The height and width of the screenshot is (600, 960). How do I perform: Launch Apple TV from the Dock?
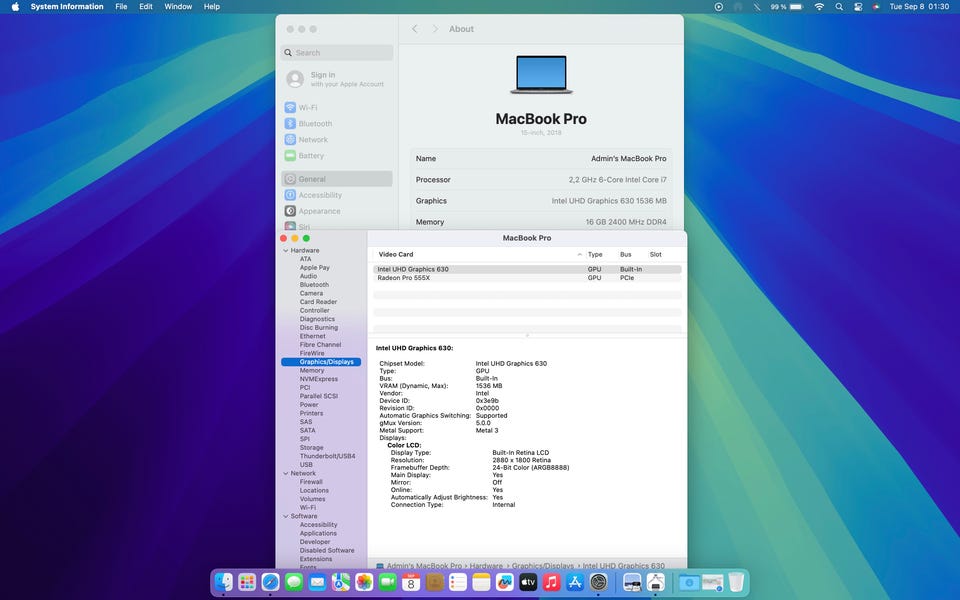[x=528, y=582]
